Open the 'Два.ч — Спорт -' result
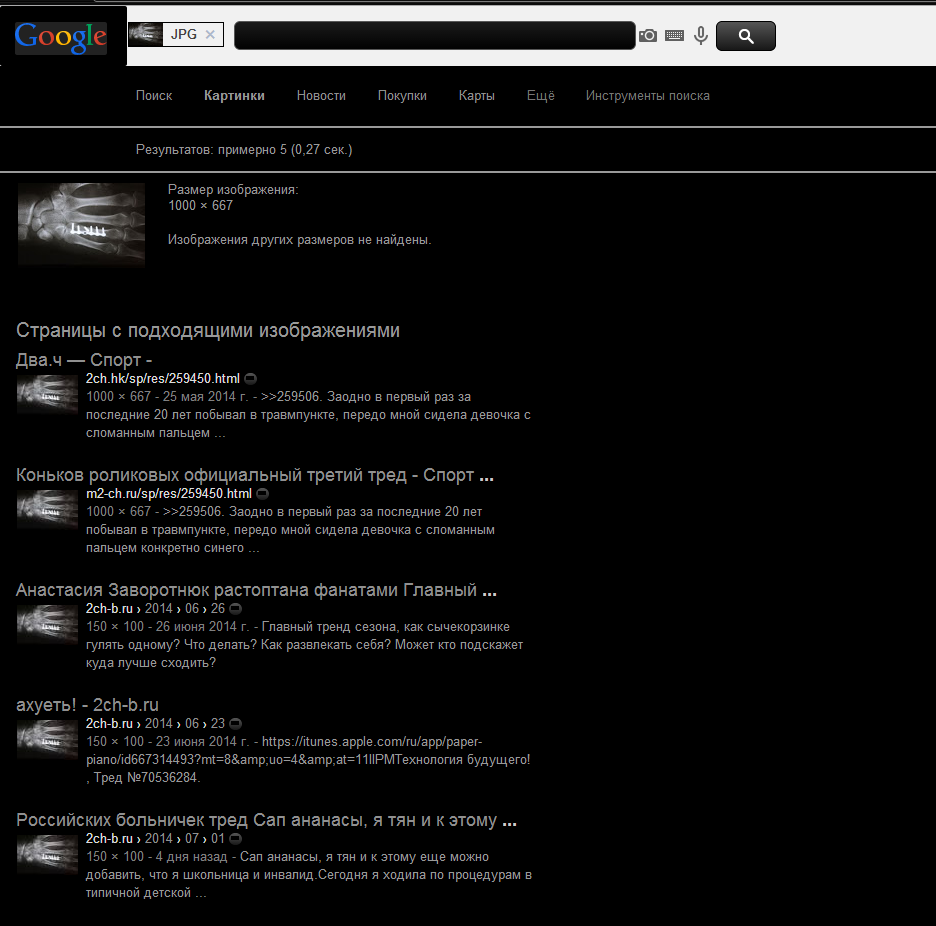 tap(84, 360)
